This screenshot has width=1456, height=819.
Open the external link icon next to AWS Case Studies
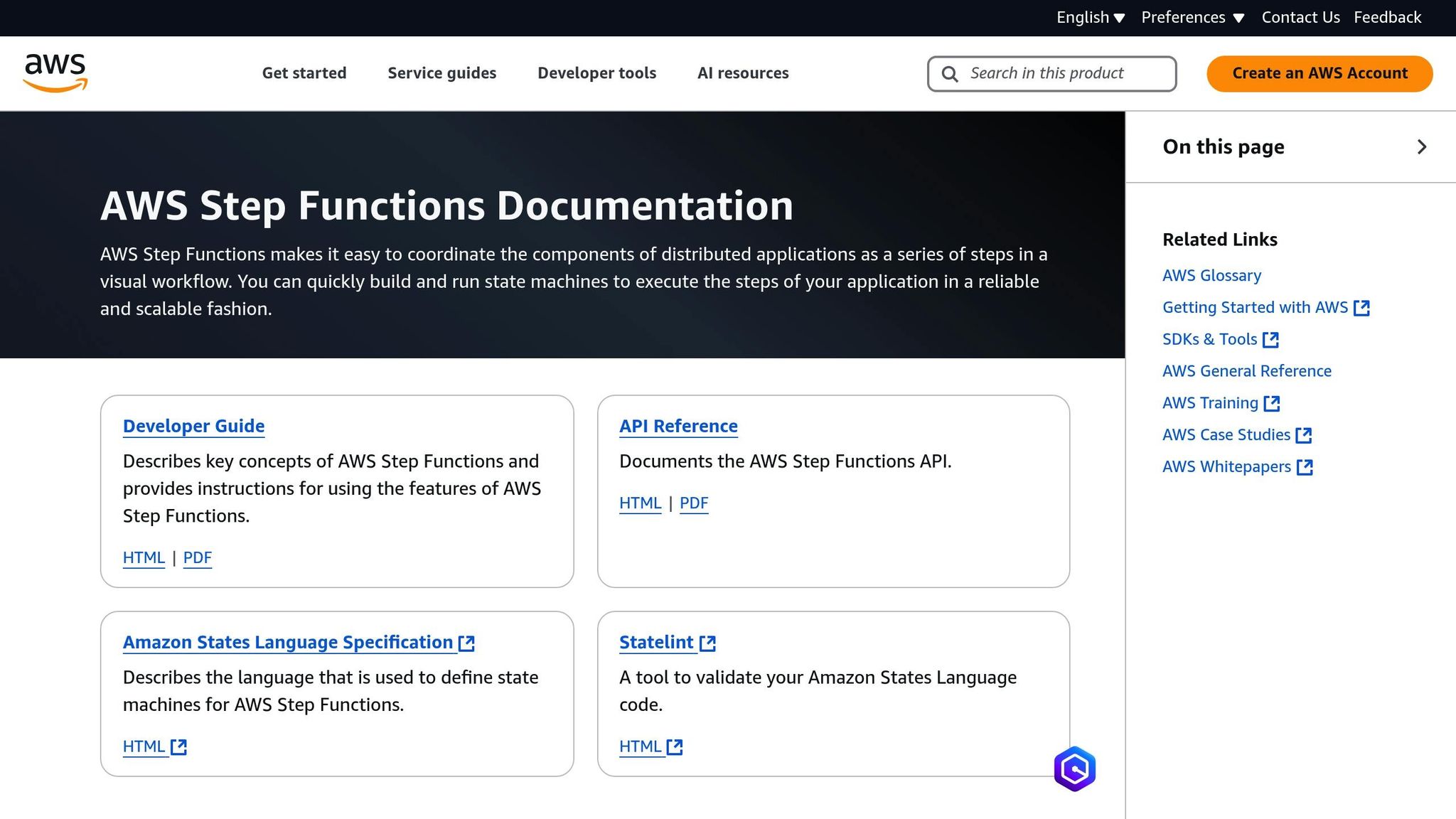pos(1305,434)
